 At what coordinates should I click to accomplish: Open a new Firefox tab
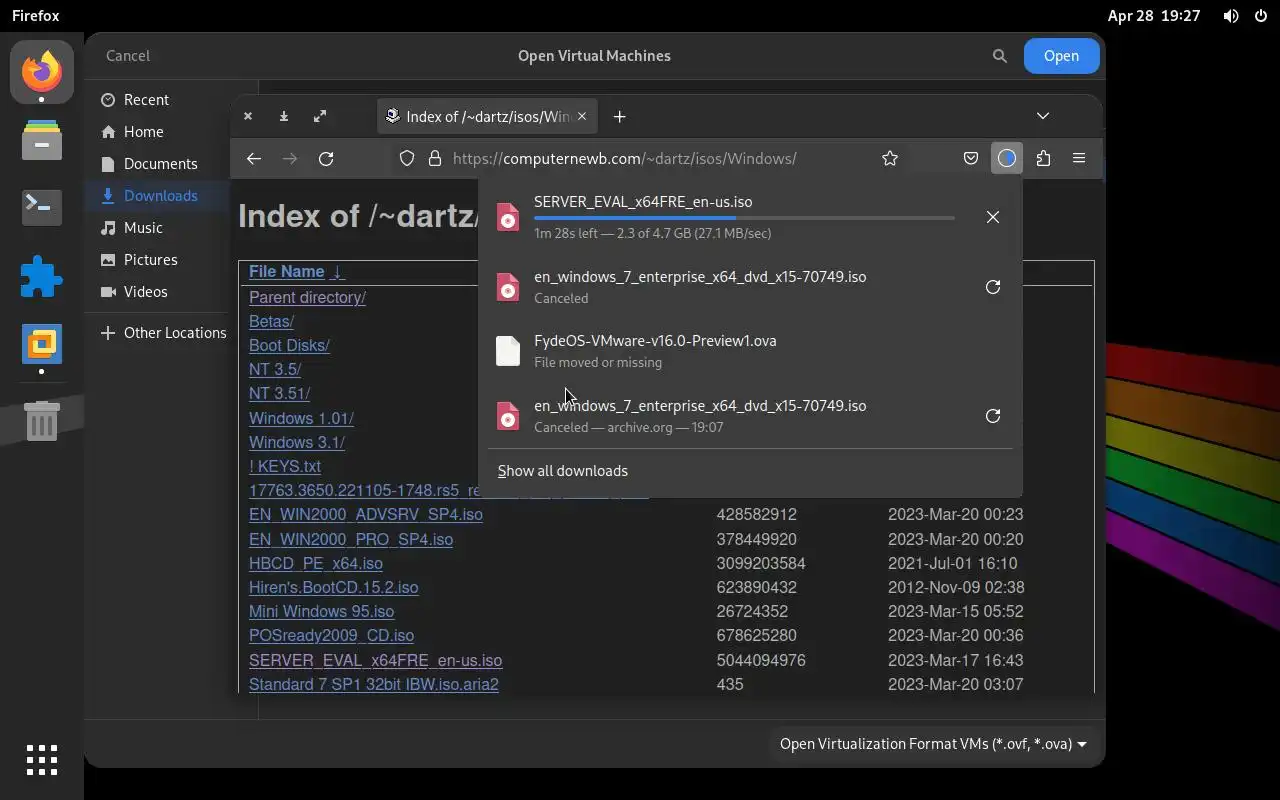[x=620, y=116]
